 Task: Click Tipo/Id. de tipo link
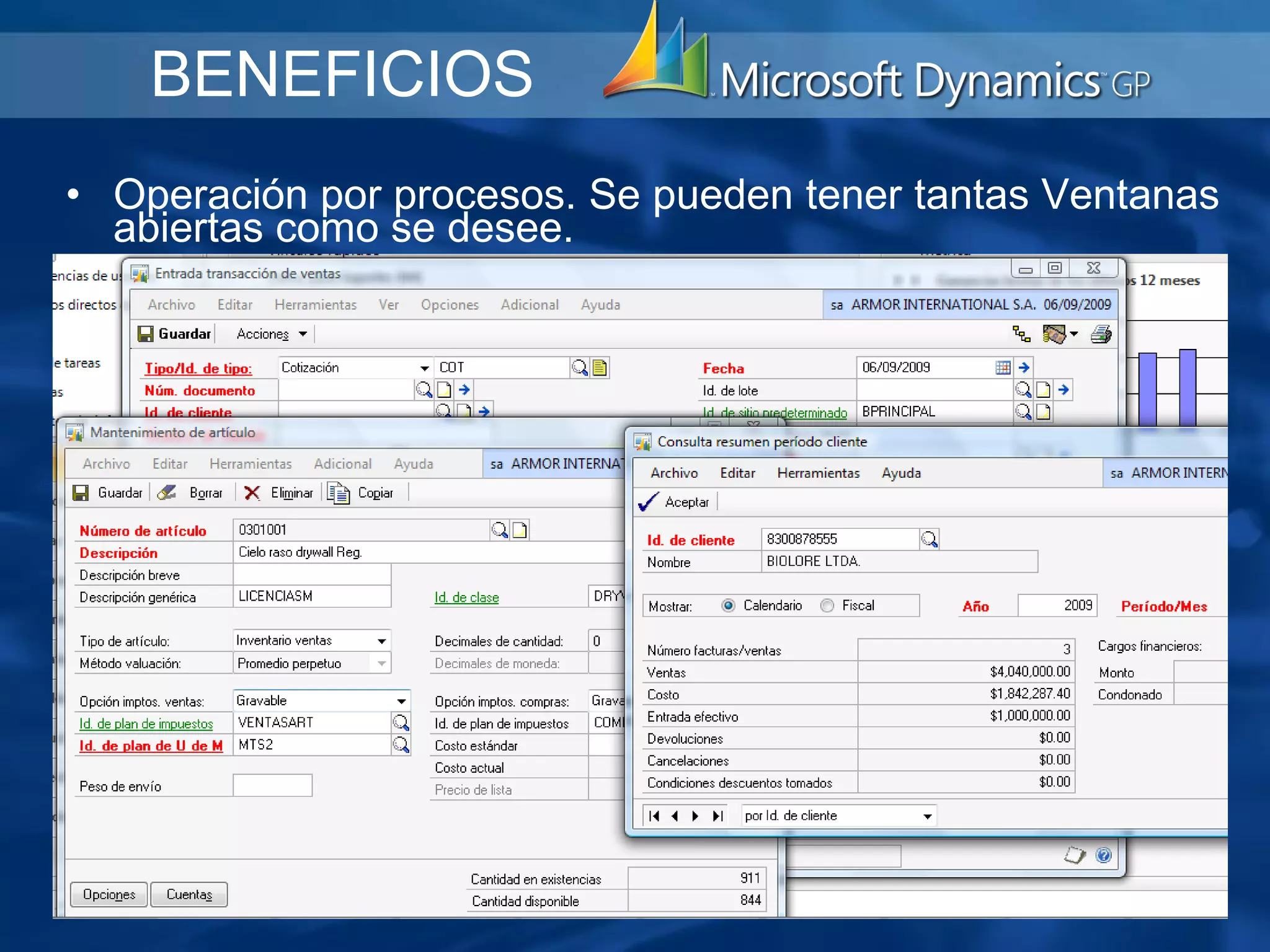click(x=198, y=369)
